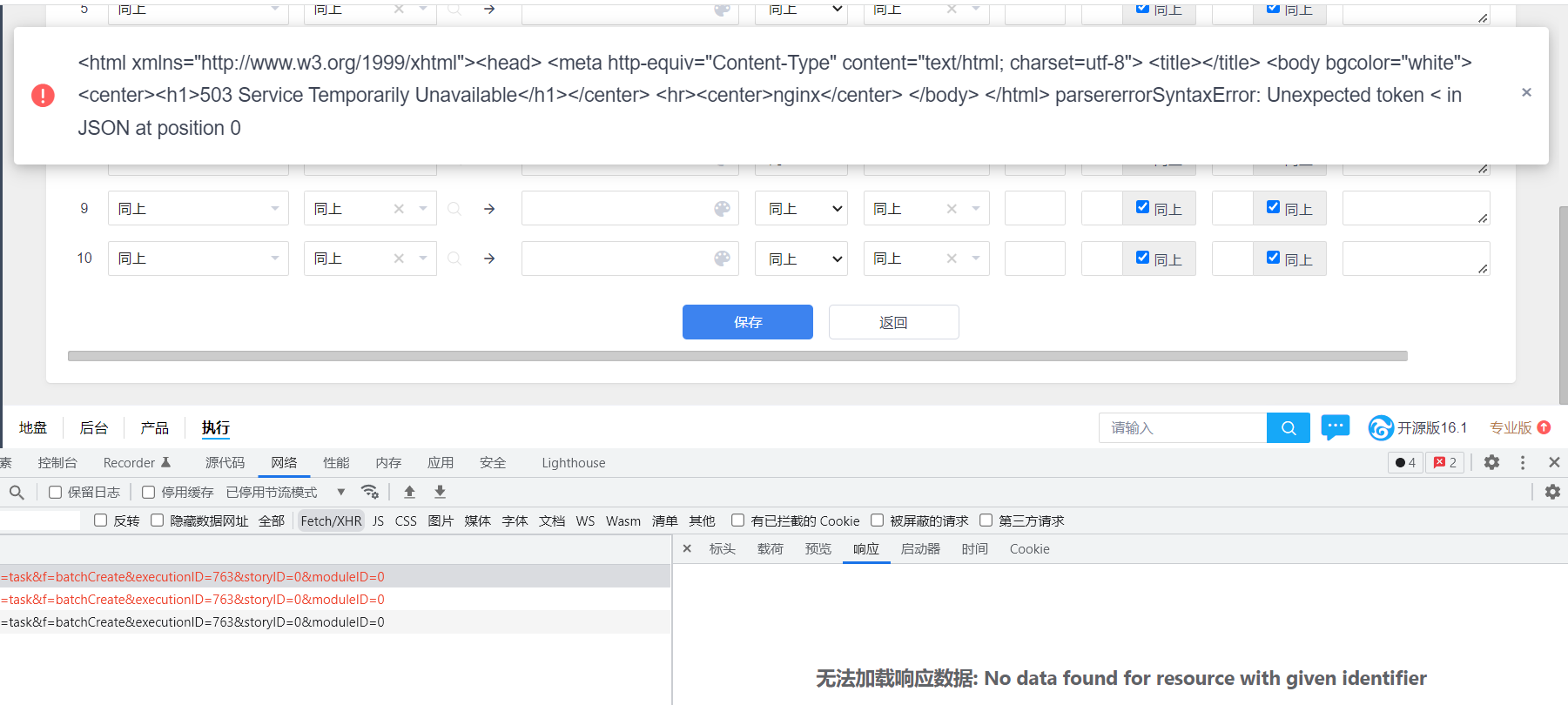Expand the third 同上 select in row 10
The image size is (1568, 705).
point(801,258)
